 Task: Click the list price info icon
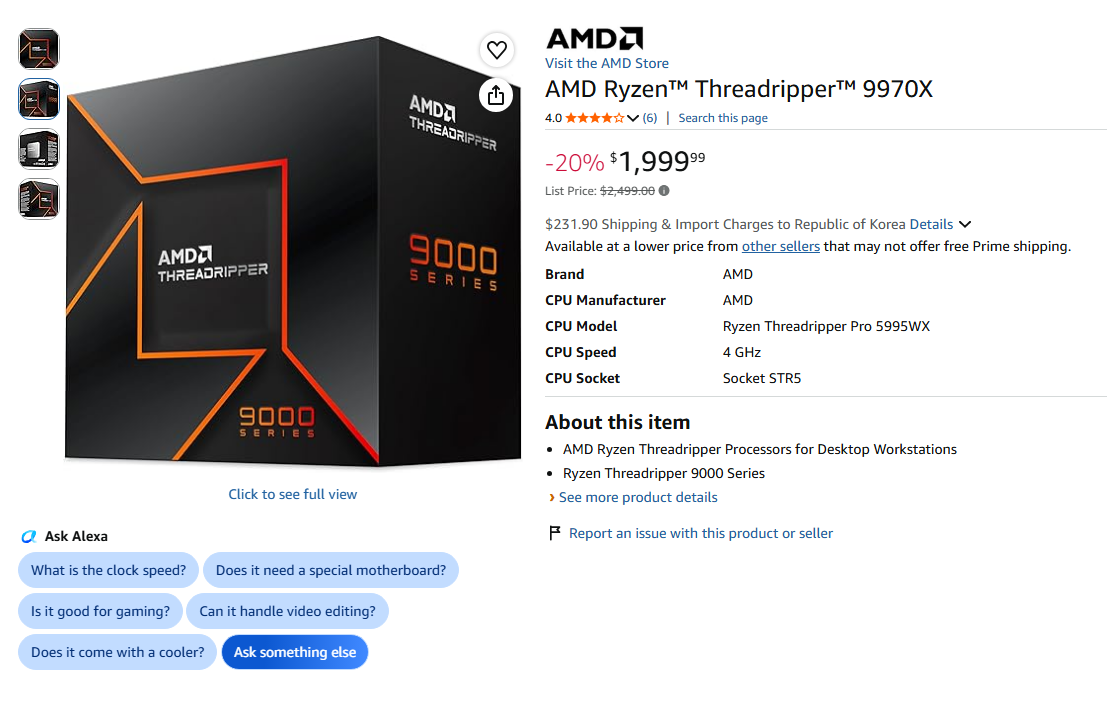pyautogui.click(x=664, y=191)
